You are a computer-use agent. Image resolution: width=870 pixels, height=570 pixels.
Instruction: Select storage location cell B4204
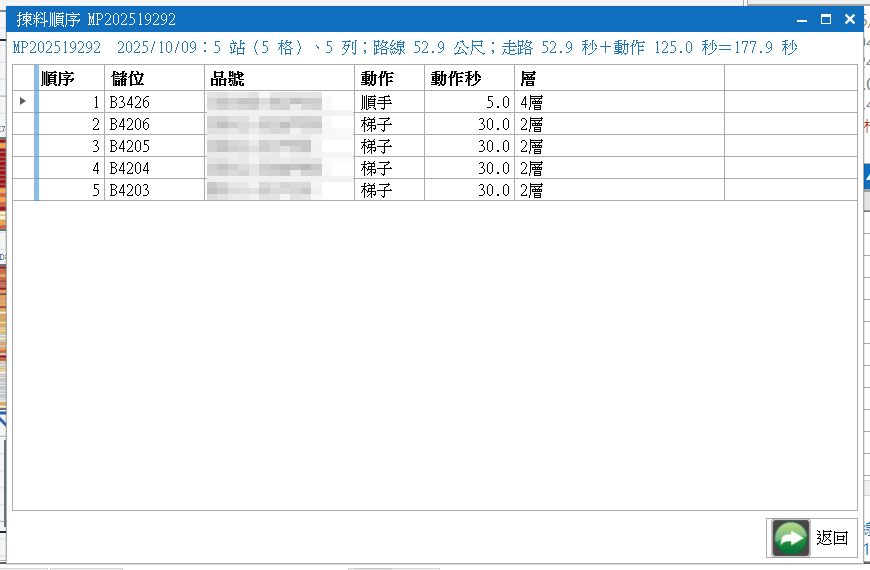point(154,168)
